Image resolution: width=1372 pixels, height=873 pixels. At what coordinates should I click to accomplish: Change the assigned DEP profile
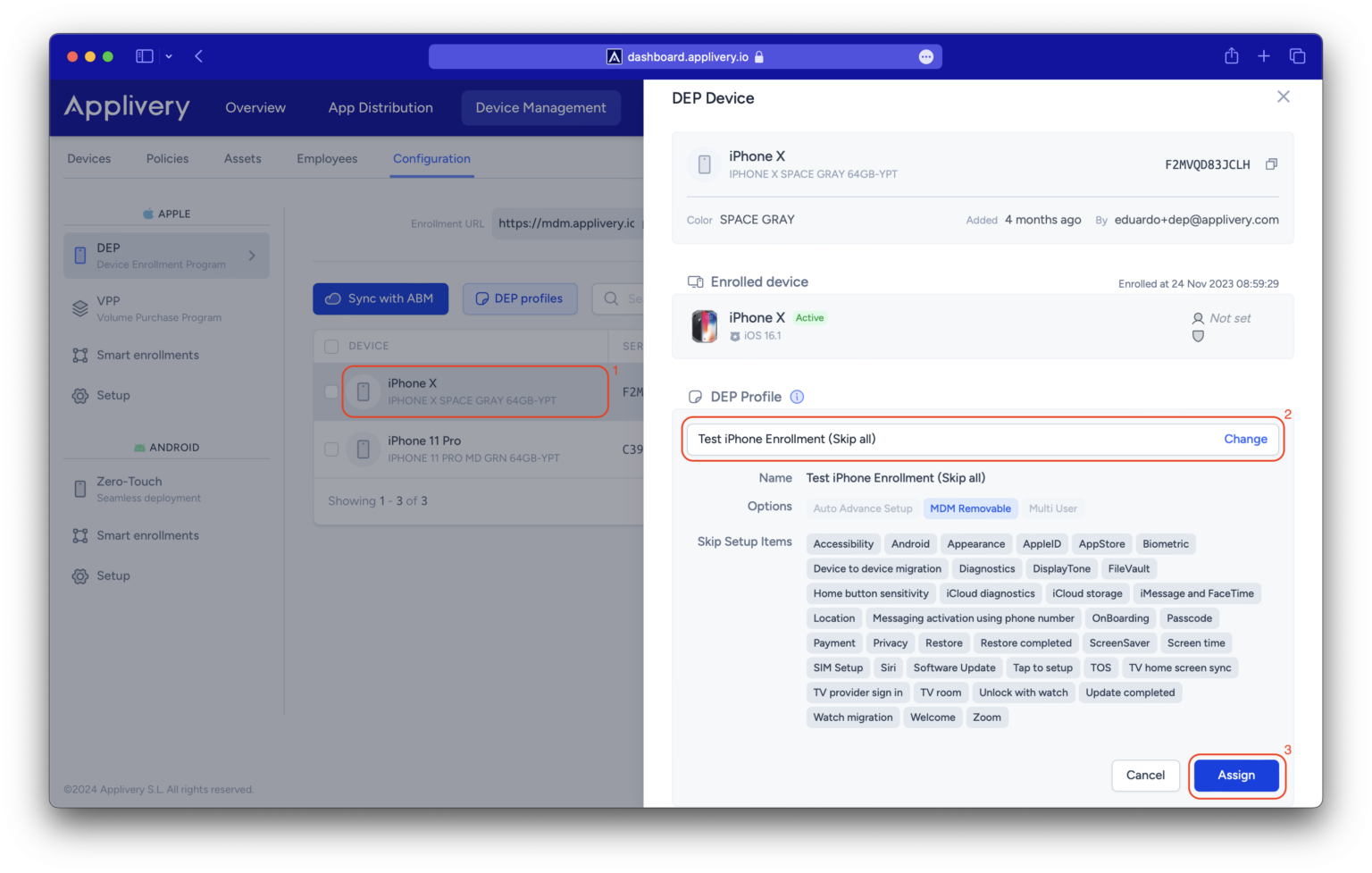(1245, 439)
